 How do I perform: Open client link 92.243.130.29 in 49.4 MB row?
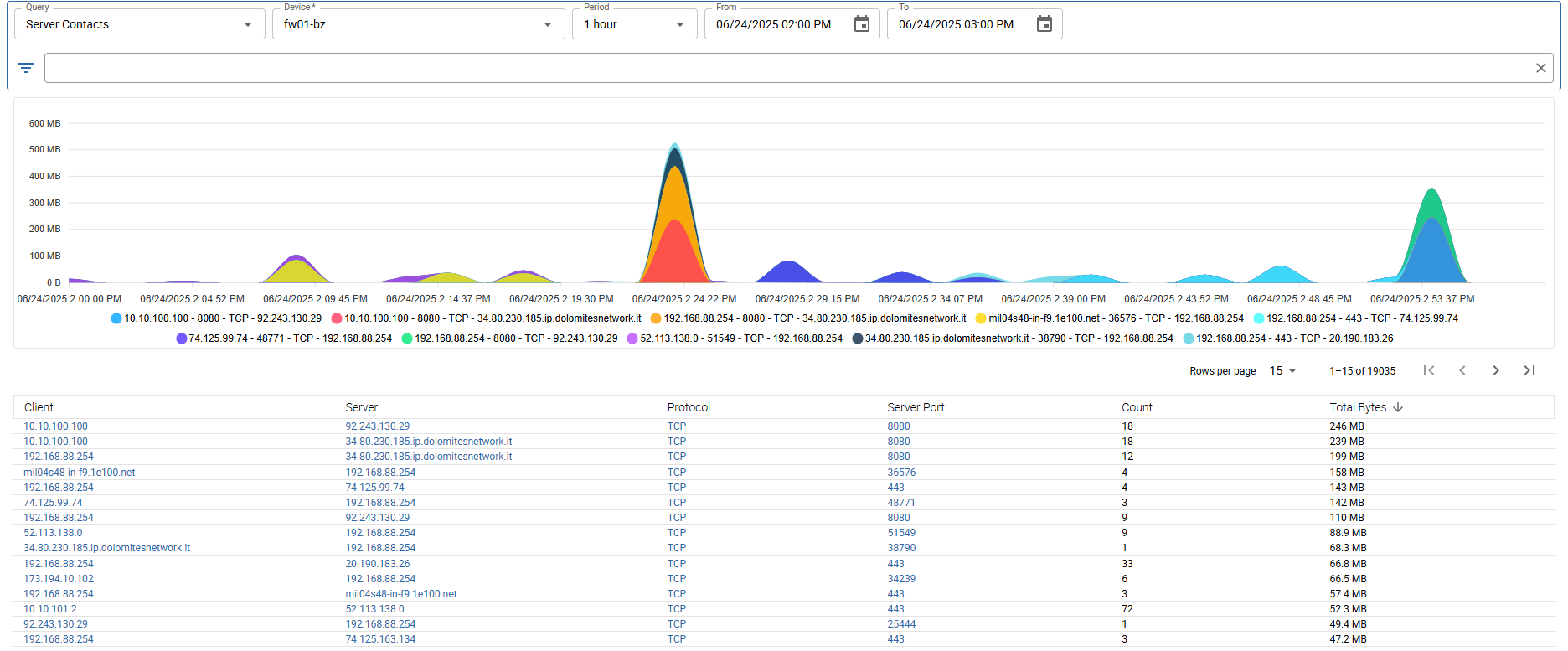pyautogui.click(x=55, y=624)
